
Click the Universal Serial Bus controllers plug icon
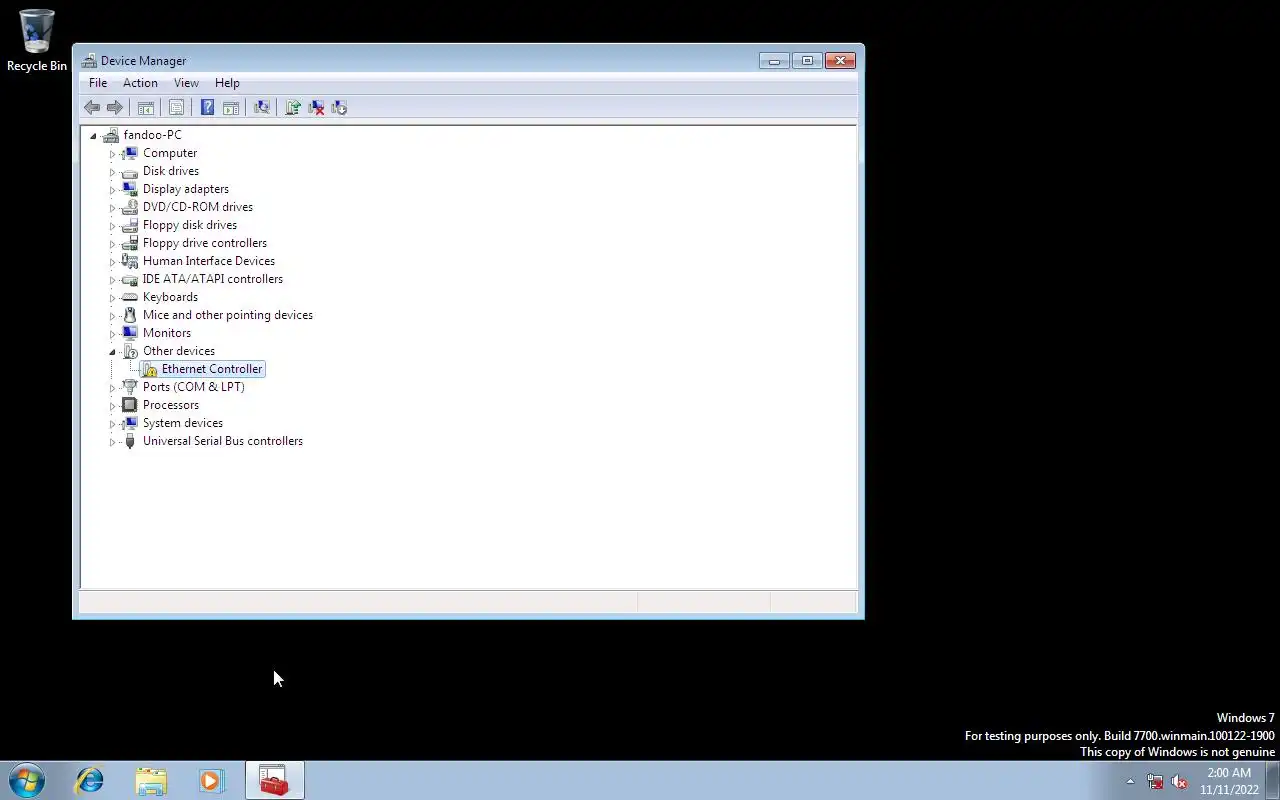point(129,441)
